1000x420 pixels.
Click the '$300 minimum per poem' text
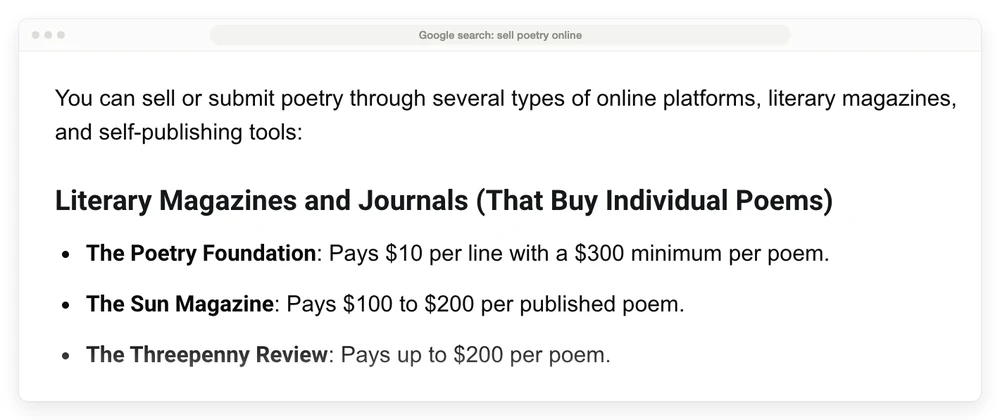[x=702, y=254]
